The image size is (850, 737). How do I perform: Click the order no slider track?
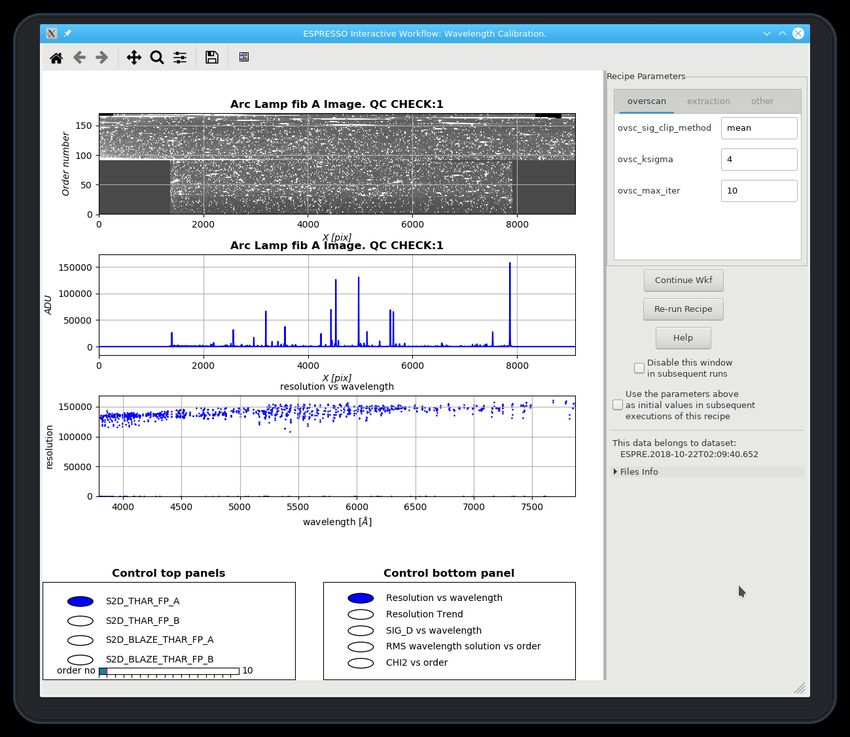[x=169, y=671]
